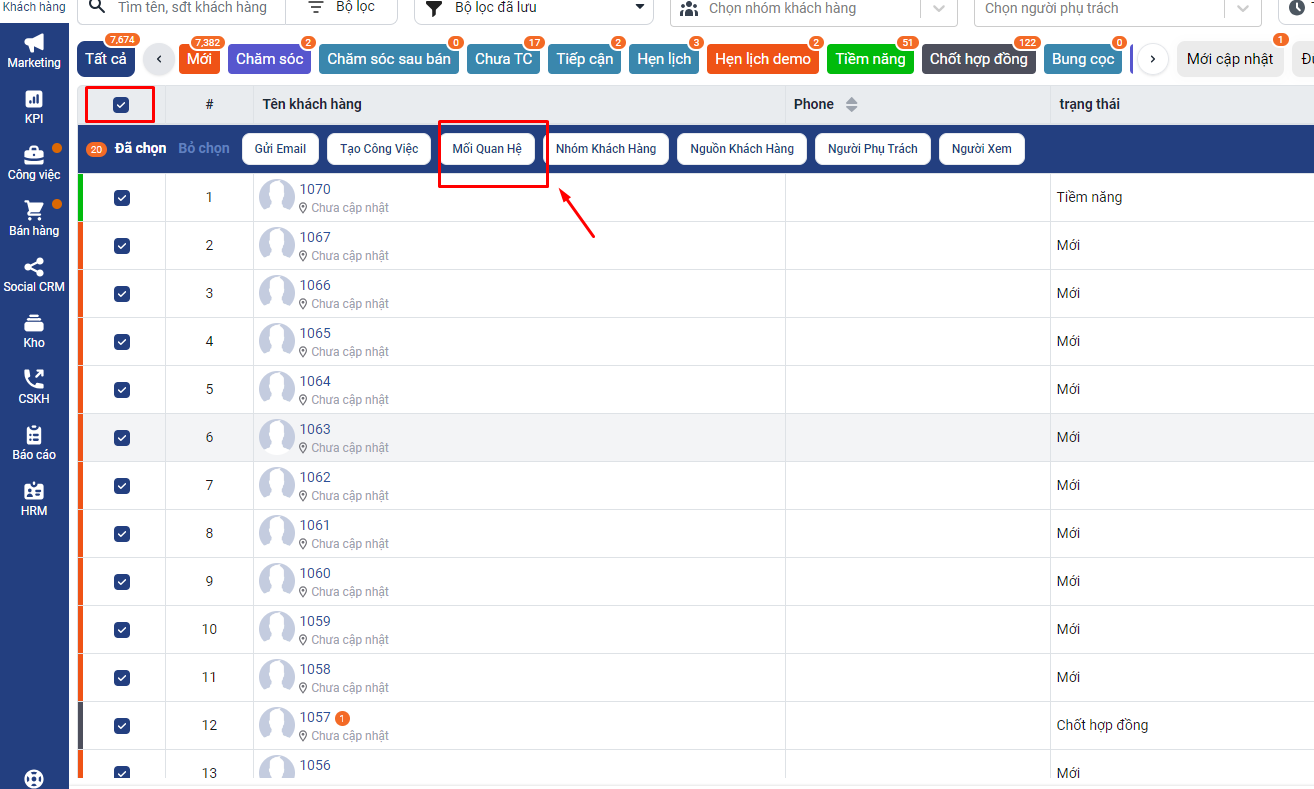Open the KPI chart icon in sidebar

pos(34,99)
